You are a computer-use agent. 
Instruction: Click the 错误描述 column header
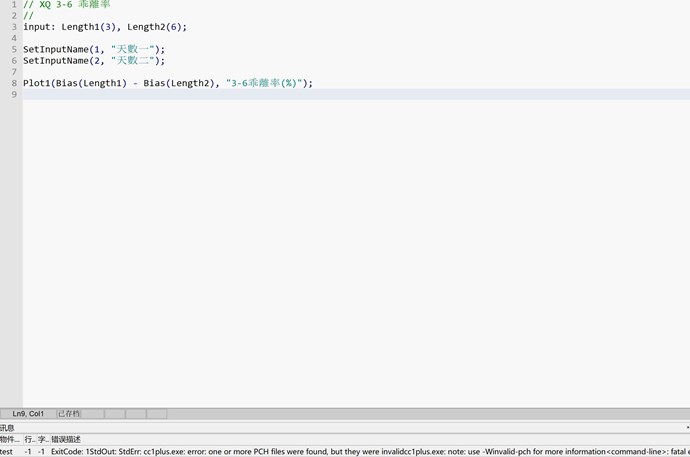(x=66, y=439)
